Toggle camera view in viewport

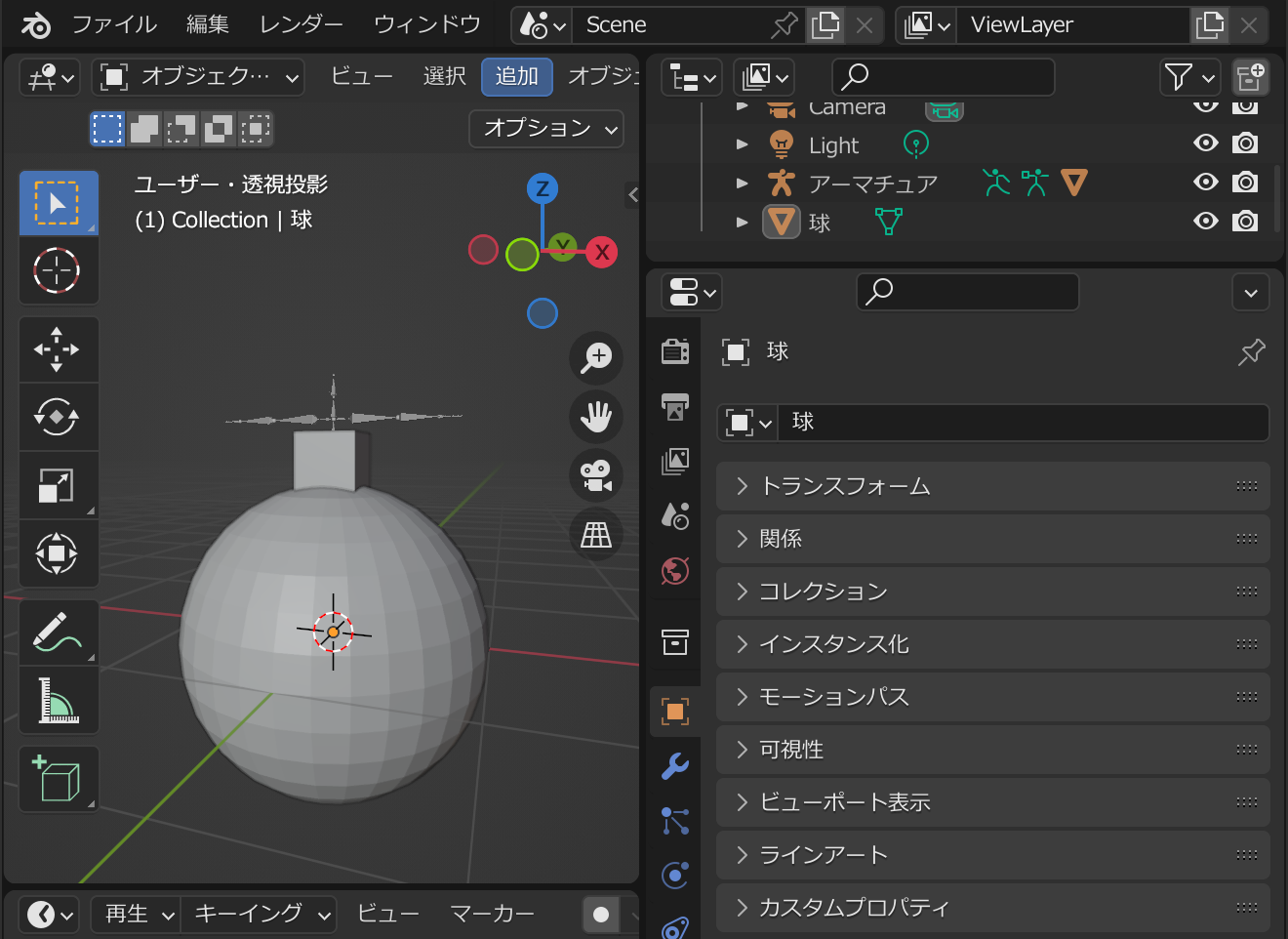[x=596, y=475]
